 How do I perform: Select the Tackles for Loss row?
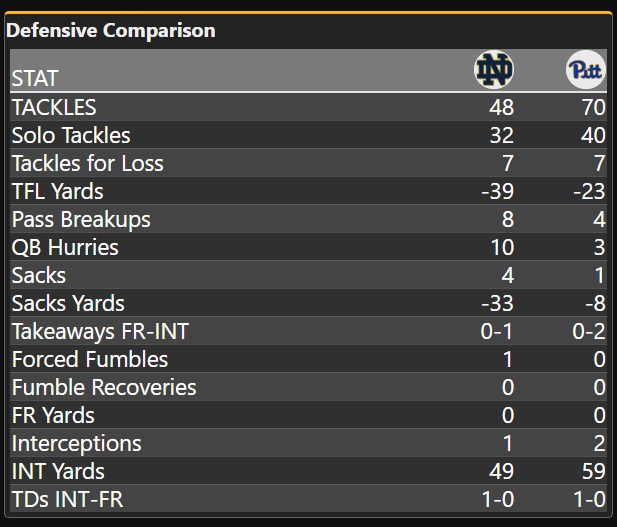[x=88, y=163]
